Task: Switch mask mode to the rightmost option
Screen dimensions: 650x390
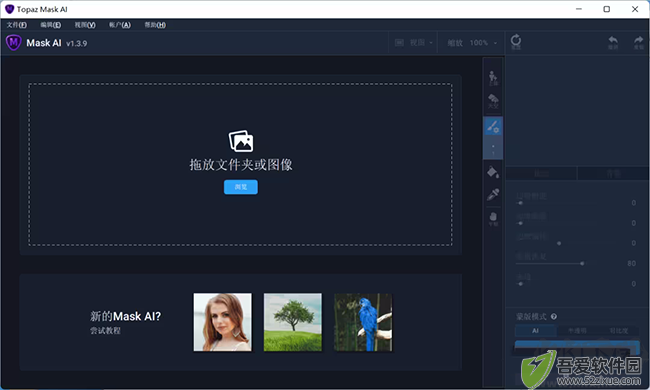Action: pyautogui.click(x=618, y=330)
